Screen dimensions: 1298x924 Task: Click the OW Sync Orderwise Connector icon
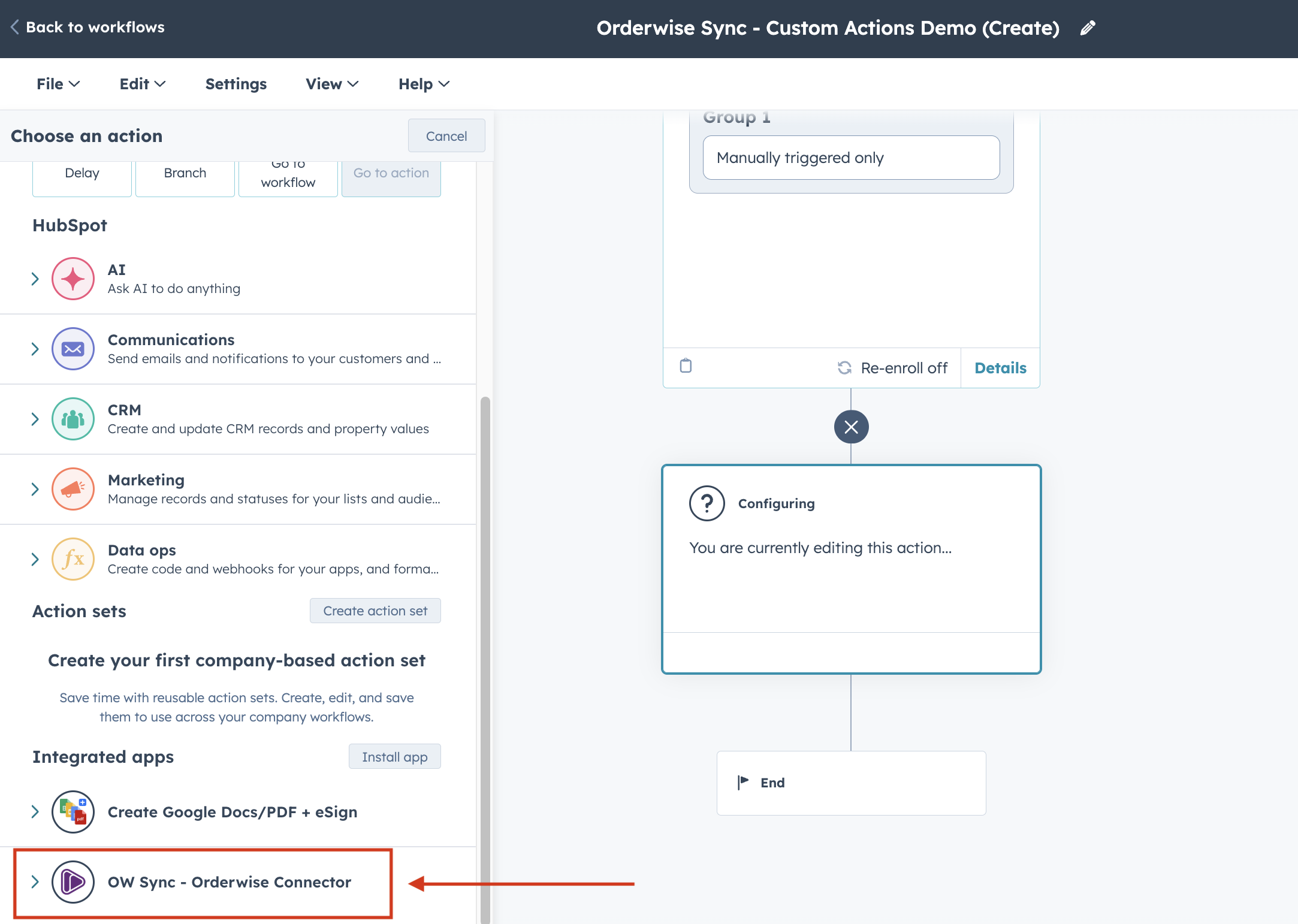coord(73,882)
